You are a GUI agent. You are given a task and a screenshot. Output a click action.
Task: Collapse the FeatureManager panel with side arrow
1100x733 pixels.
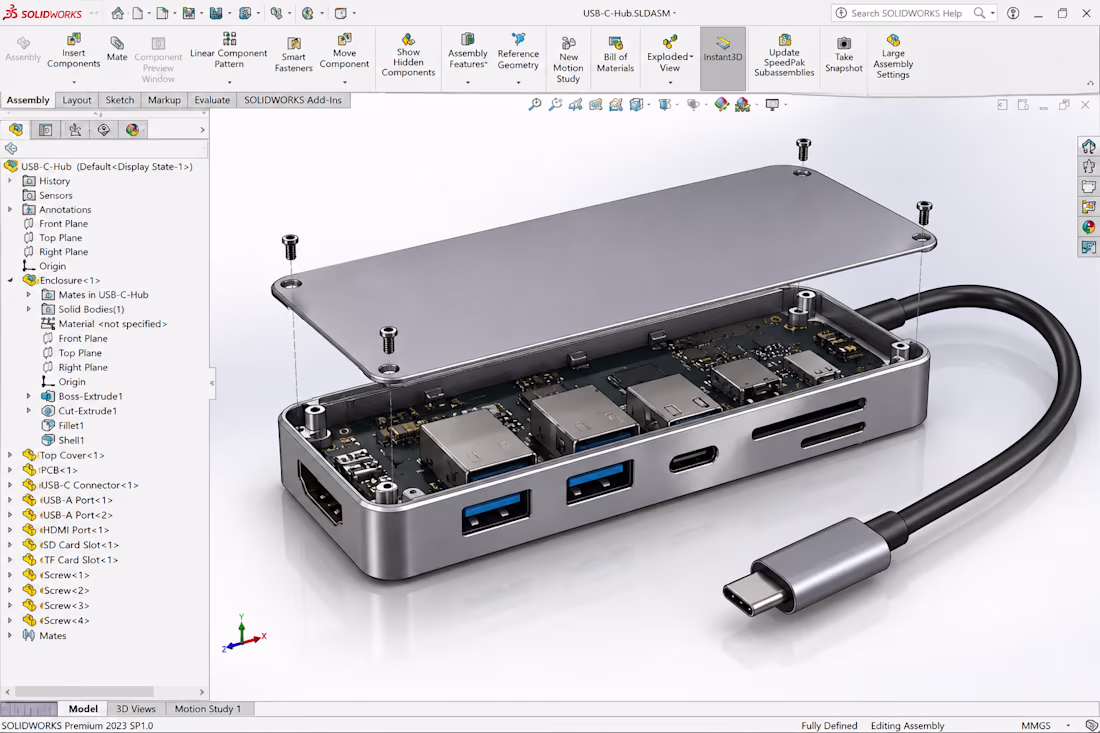tap(211, 383)
